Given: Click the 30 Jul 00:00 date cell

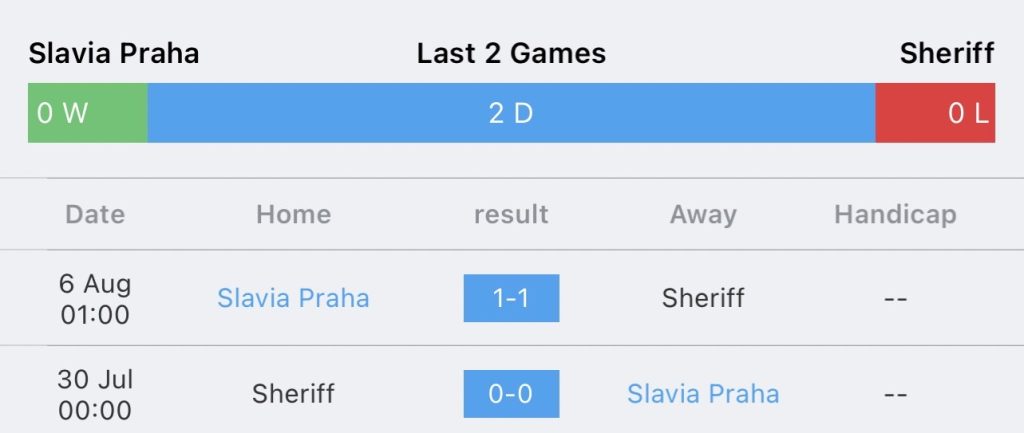Looking at the screenshot, I should (95, 394).
